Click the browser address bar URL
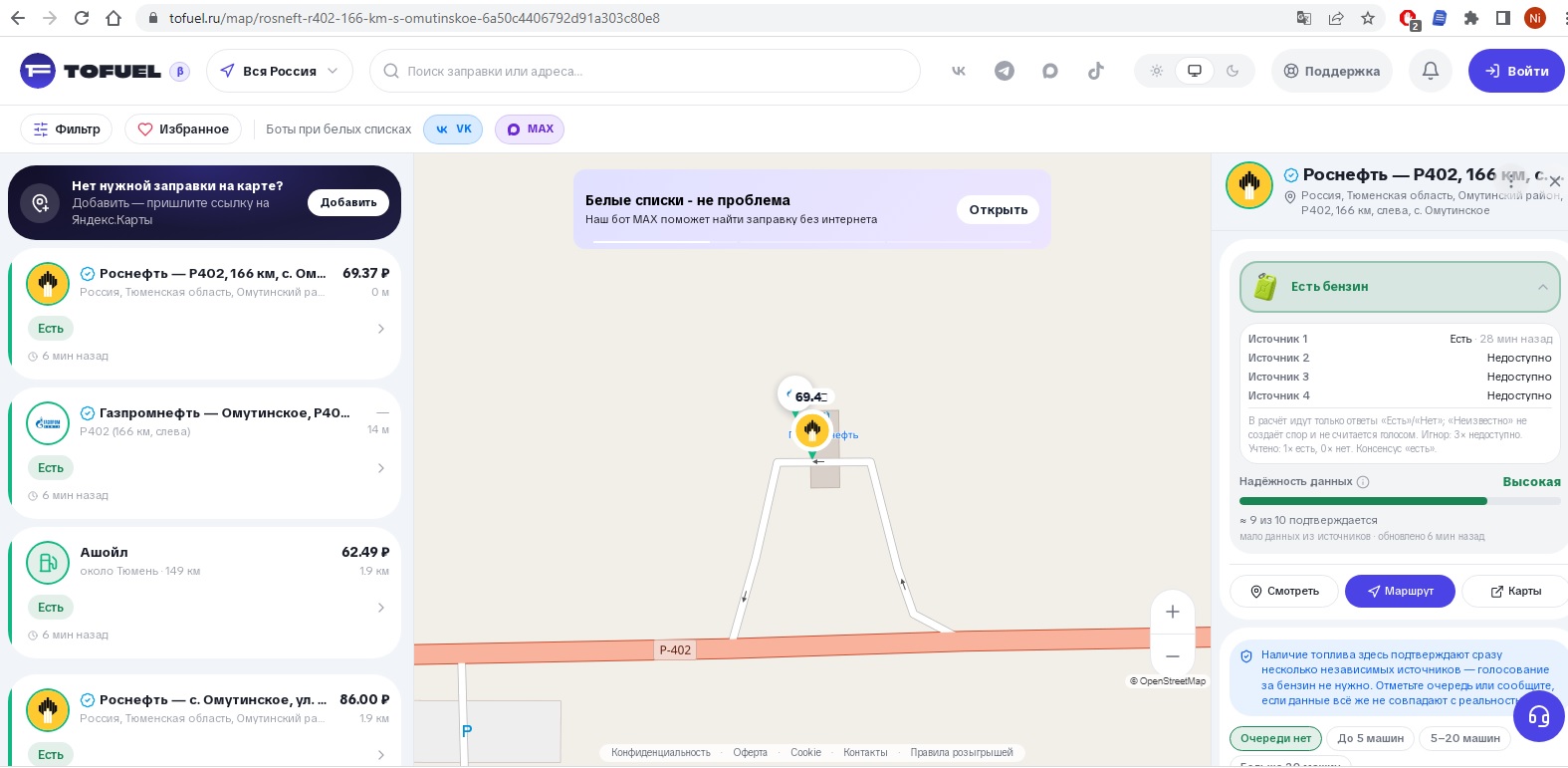 (414, 18)
